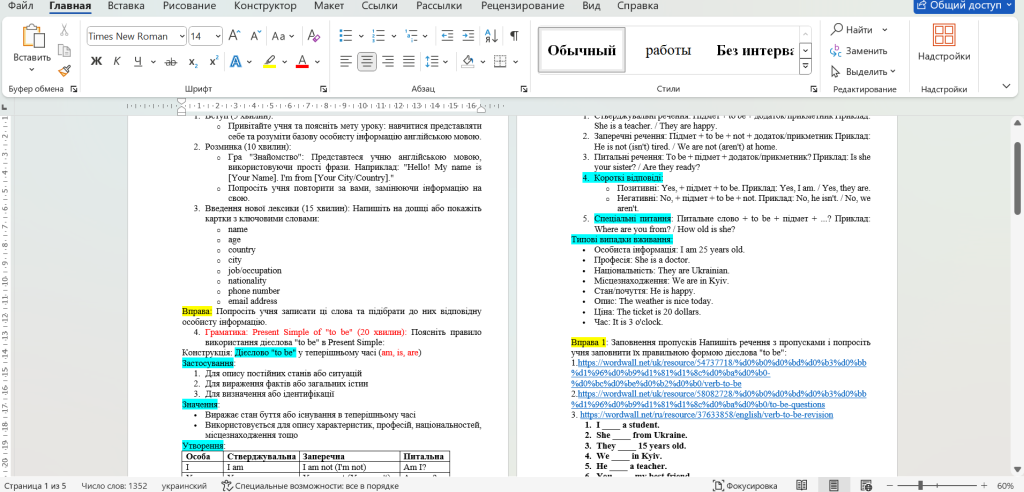This screenshot has height=492, width=1024.
Task: Show paragraph marks with the pilcrow icon
Action: click(514, 36)
